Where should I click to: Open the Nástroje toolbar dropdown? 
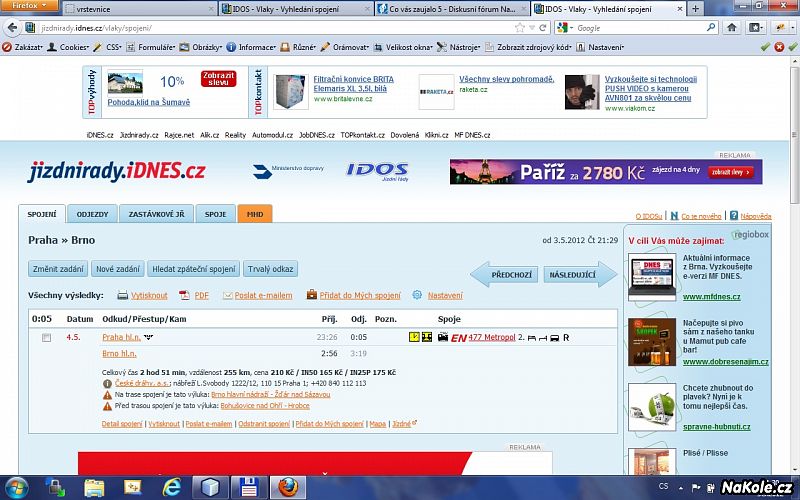[x=459, y=47]
